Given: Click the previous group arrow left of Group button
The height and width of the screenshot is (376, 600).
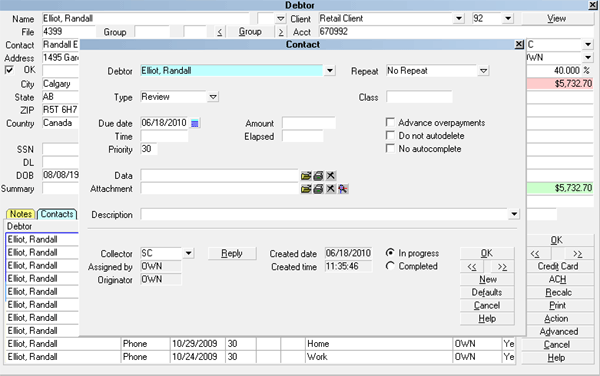Looking at the screenshot, I should point(220,32).
